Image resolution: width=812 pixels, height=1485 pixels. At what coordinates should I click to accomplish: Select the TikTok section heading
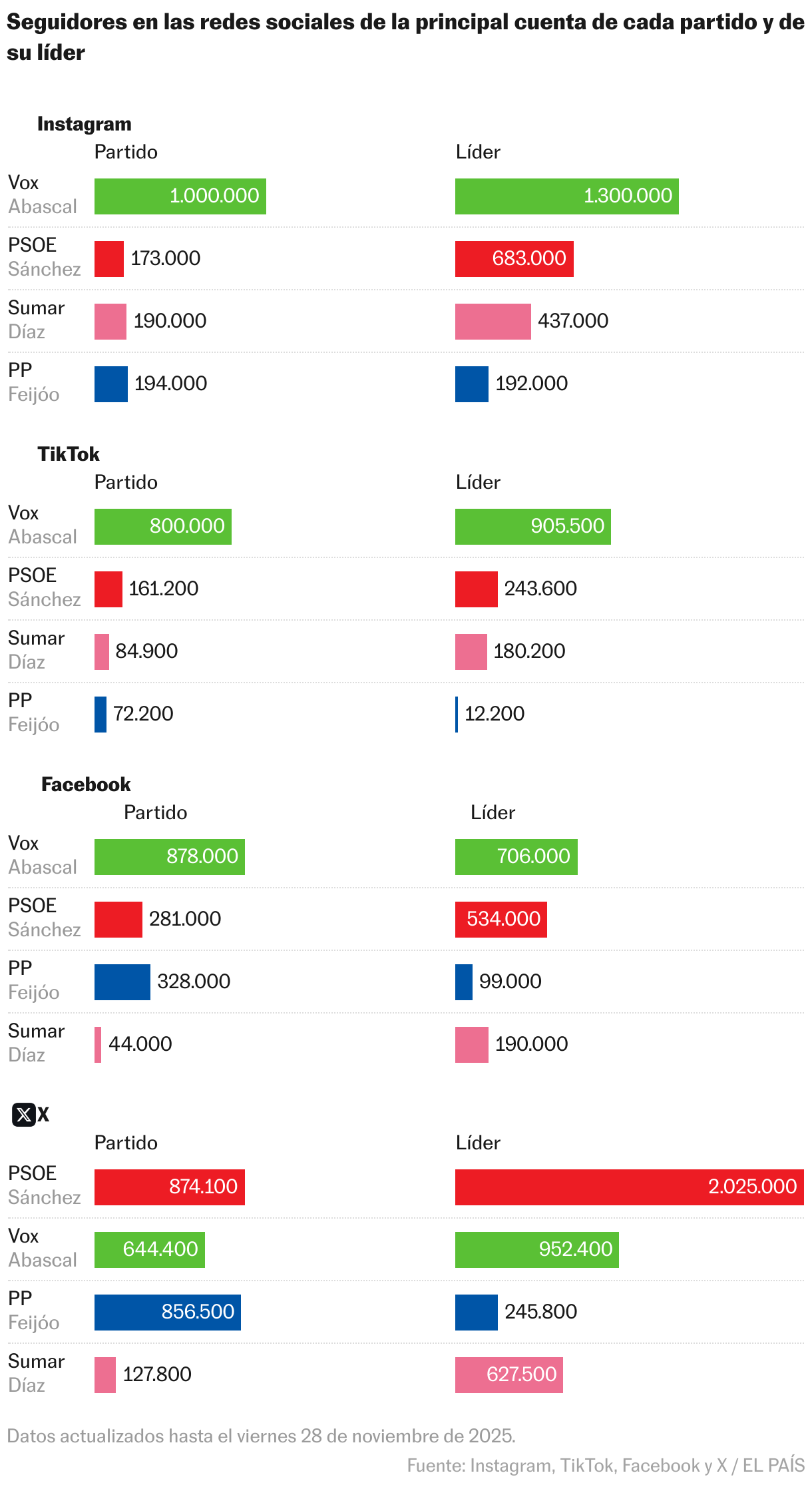pos(69,454)
